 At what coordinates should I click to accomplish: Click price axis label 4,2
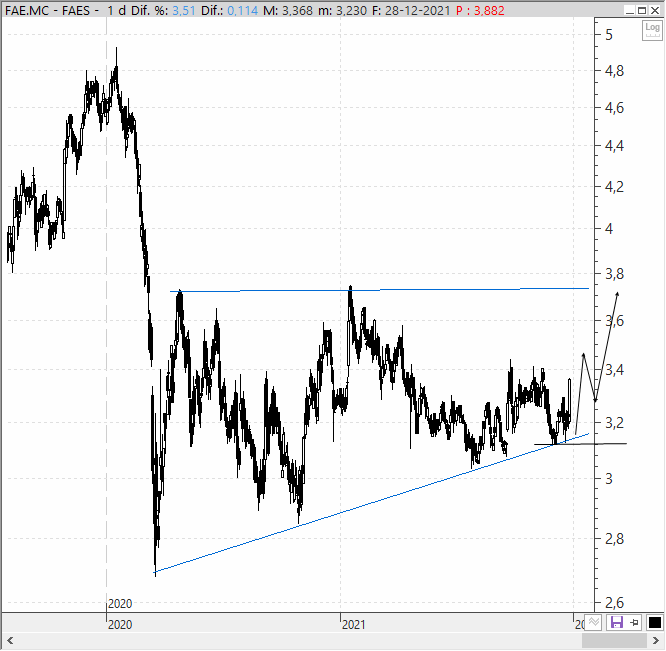click(615, 186)
